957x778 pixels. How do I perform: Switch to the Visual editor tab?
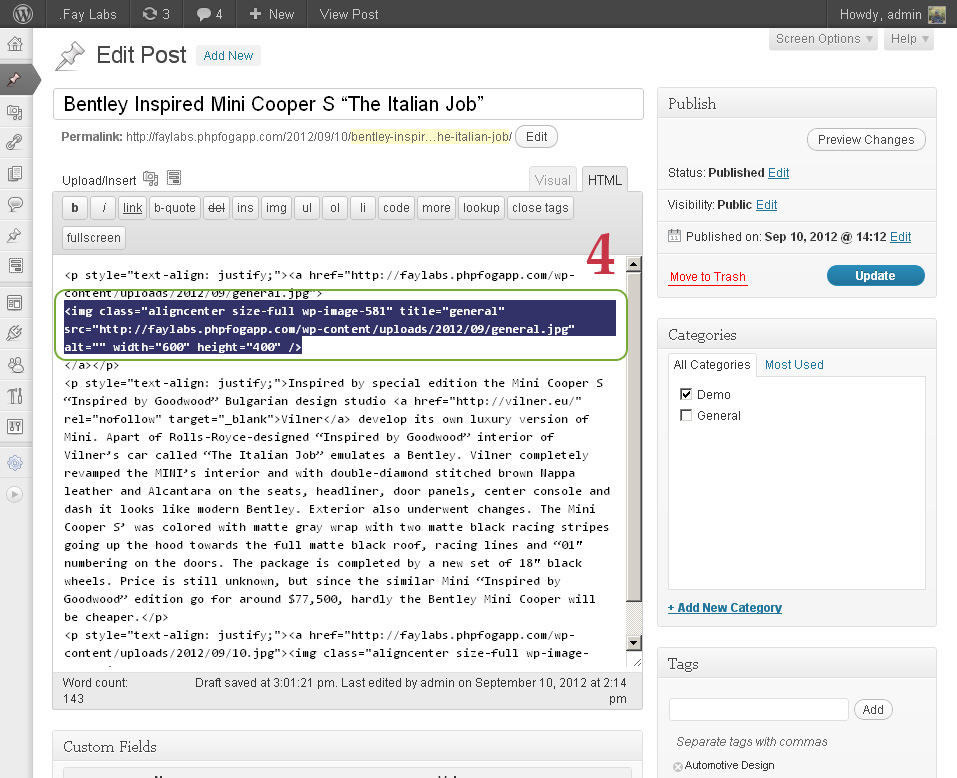(553, 180)
